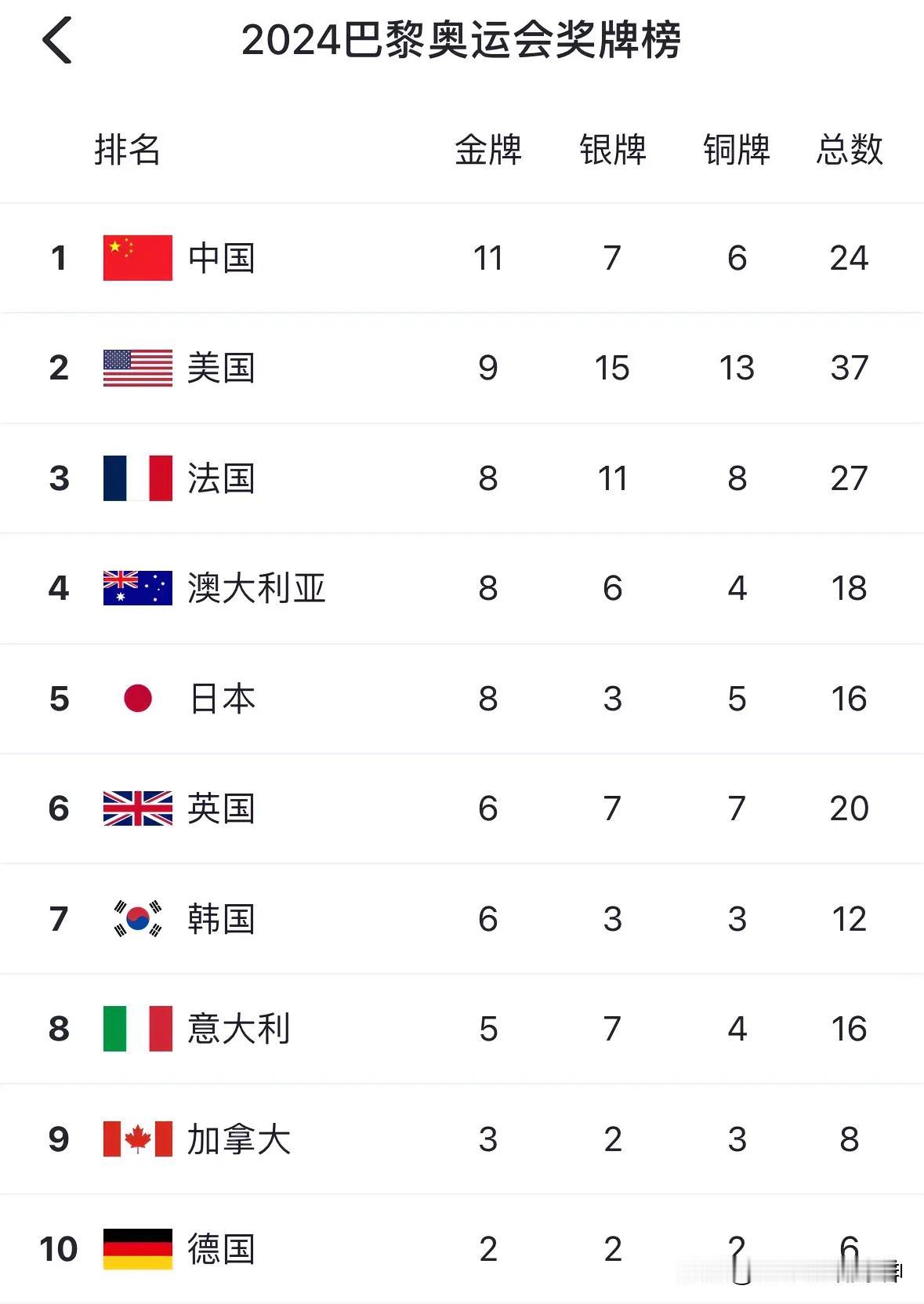Open the 加拿大 row entry
Image resolution: width=924 pixels, height=1304 pixels.
[462, 1139]
